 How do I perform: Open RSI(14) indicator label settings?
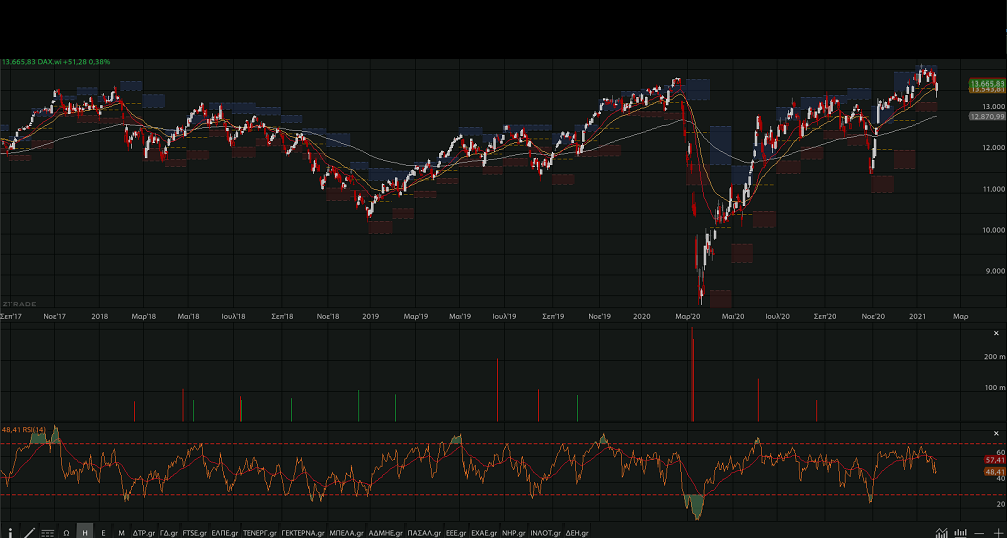click(25, 430)
